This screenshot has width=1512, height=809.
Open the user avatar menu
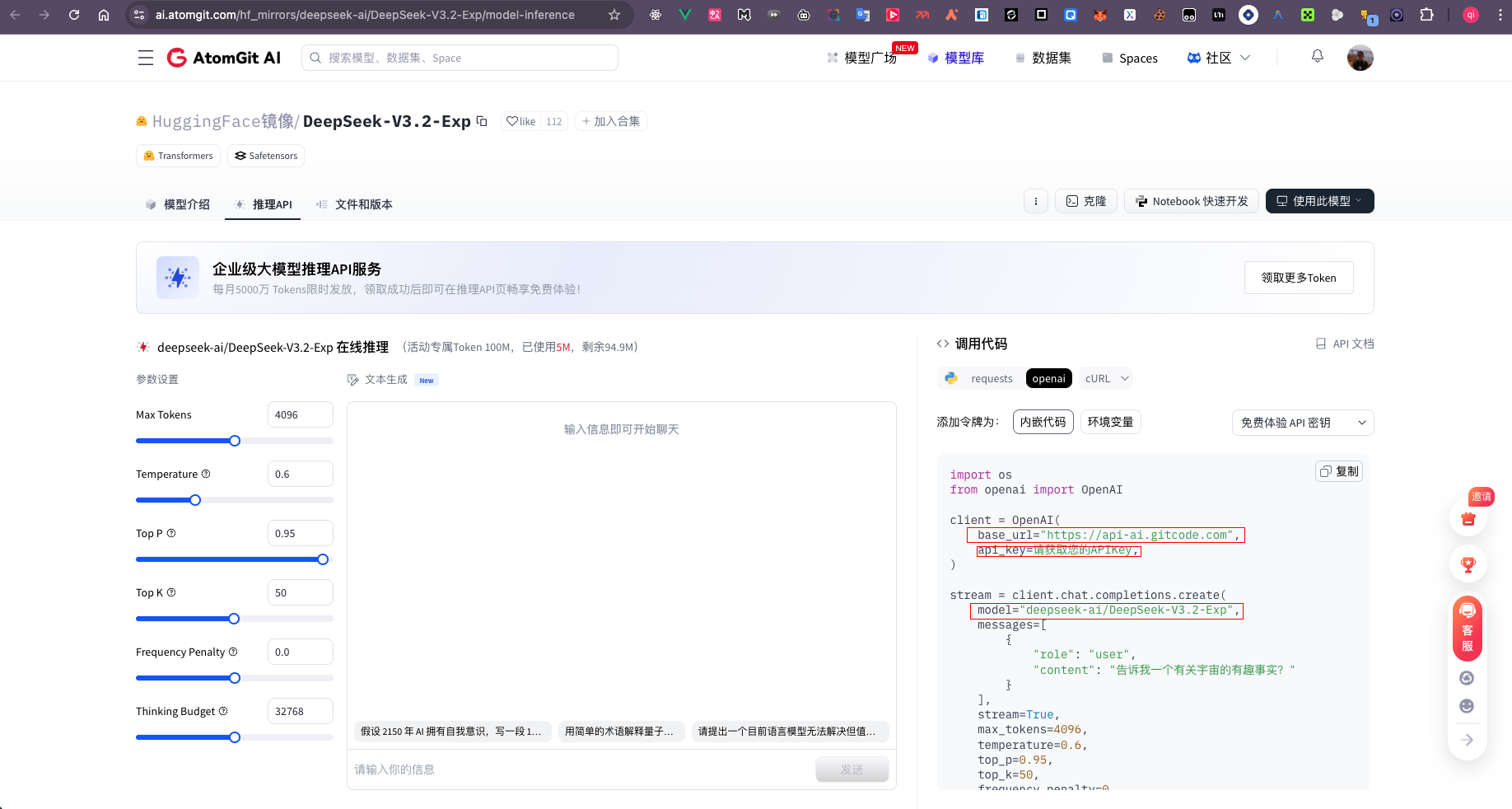1360,58
